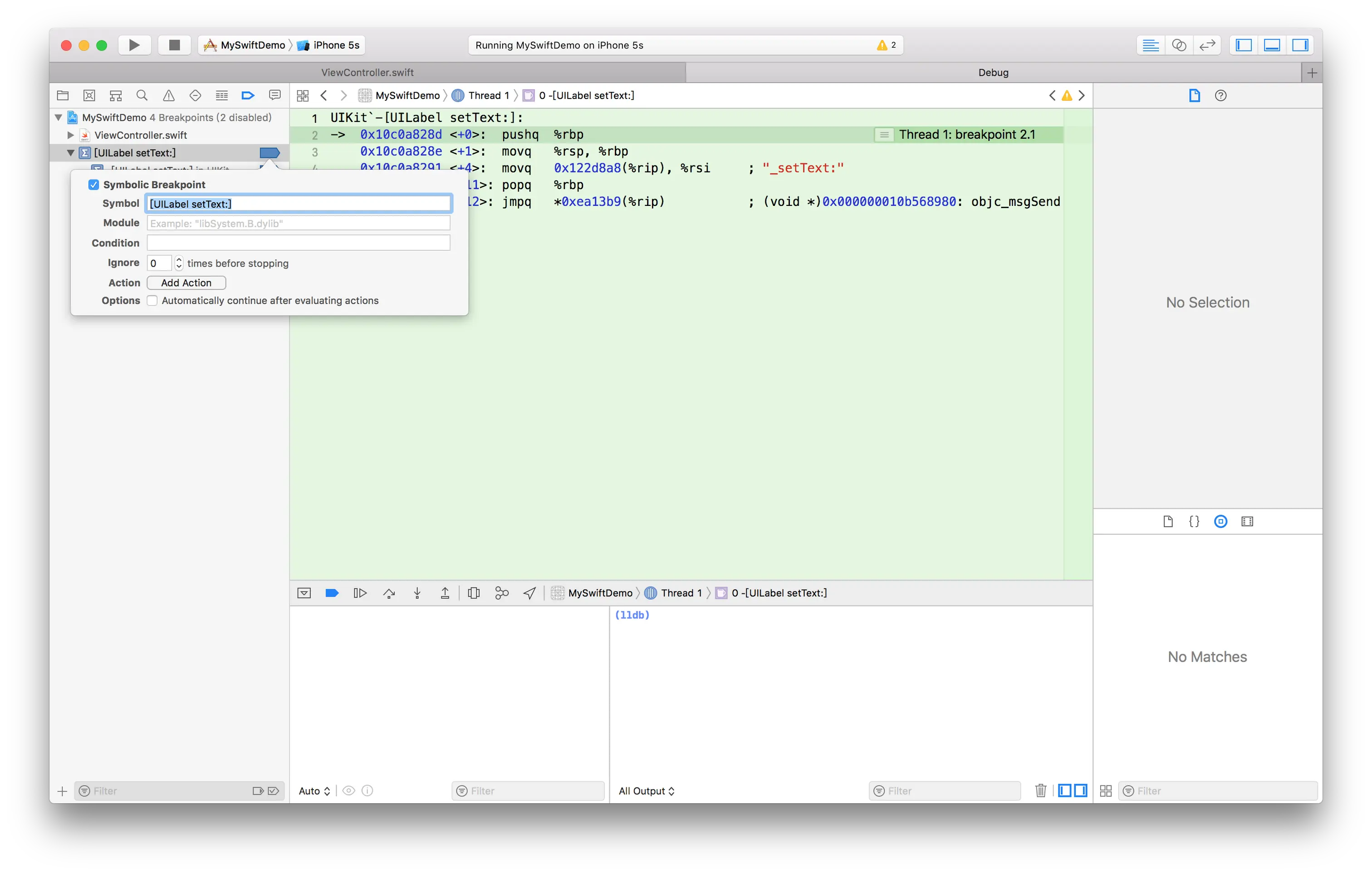This screenshot has height=874, width=1372.
Task: Choose the iPhone 5s destination
Action: coord(329,45)
